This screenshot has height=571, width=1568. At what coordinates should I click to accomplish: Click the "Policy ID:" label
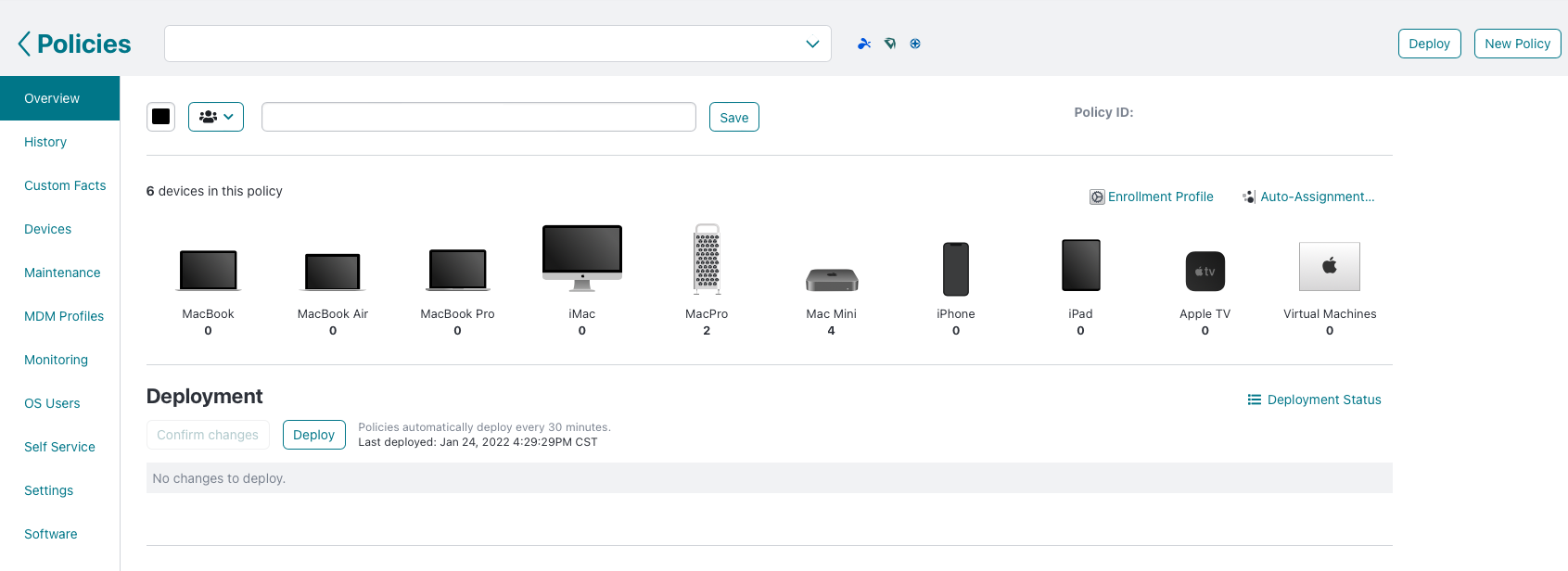tap(1103, 112)
